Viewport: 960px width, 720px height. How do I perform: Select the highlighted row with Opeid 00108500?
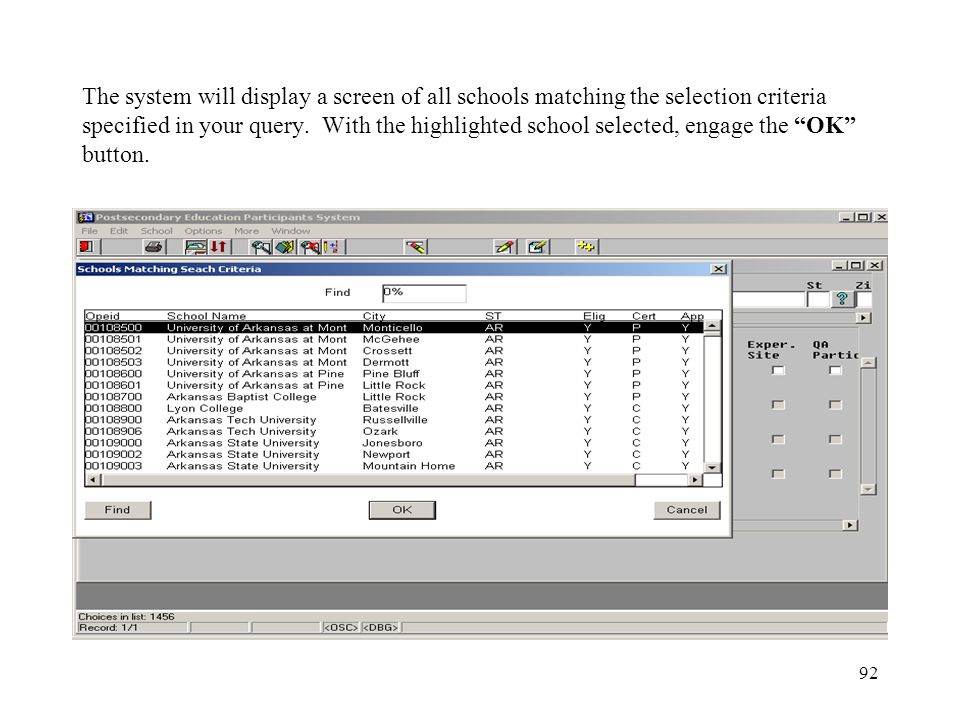pyautogui.click(x=394, y=328)
